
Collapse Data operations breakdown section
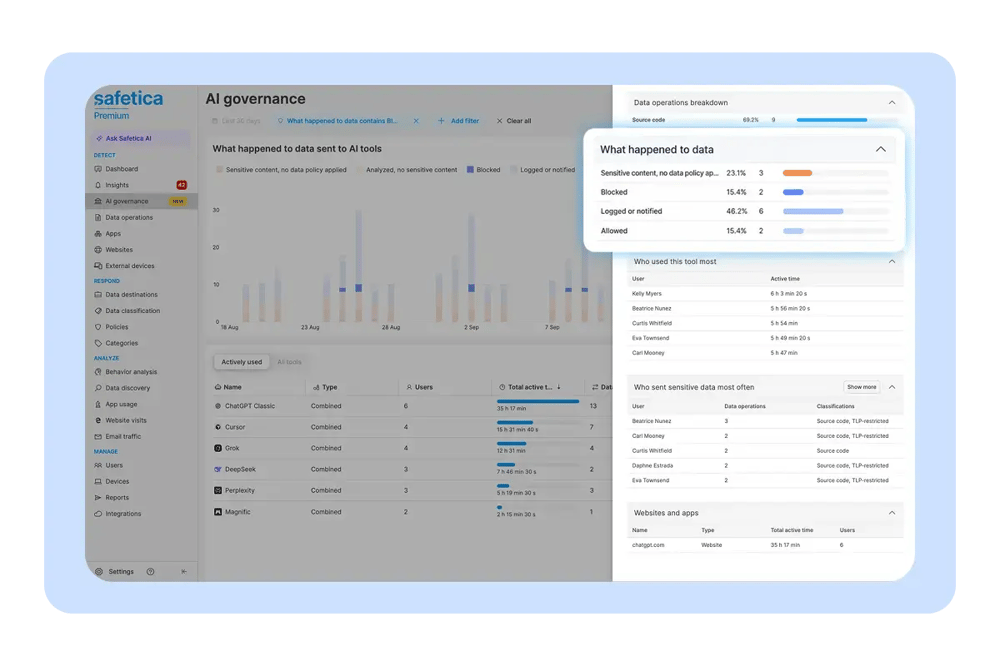(x=892, y=103)
